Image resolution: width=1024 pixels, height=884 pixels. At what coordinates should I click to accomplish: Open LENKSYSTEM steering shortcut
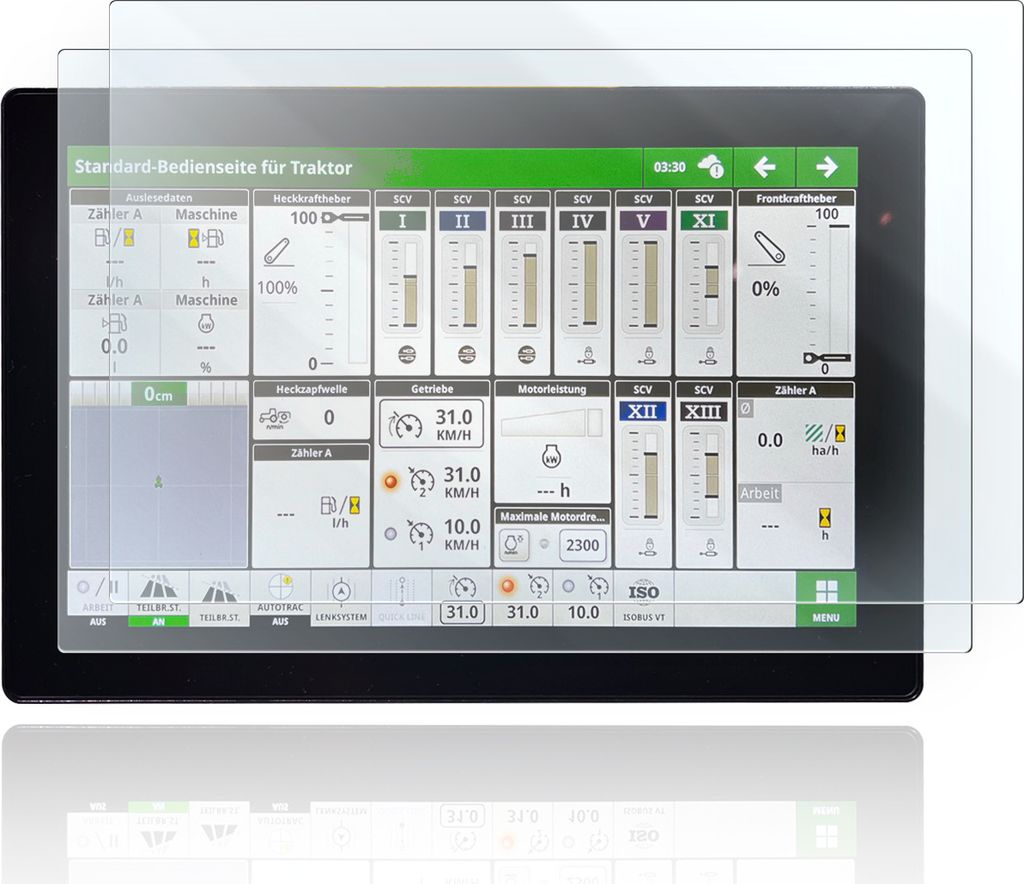point(341,599)
